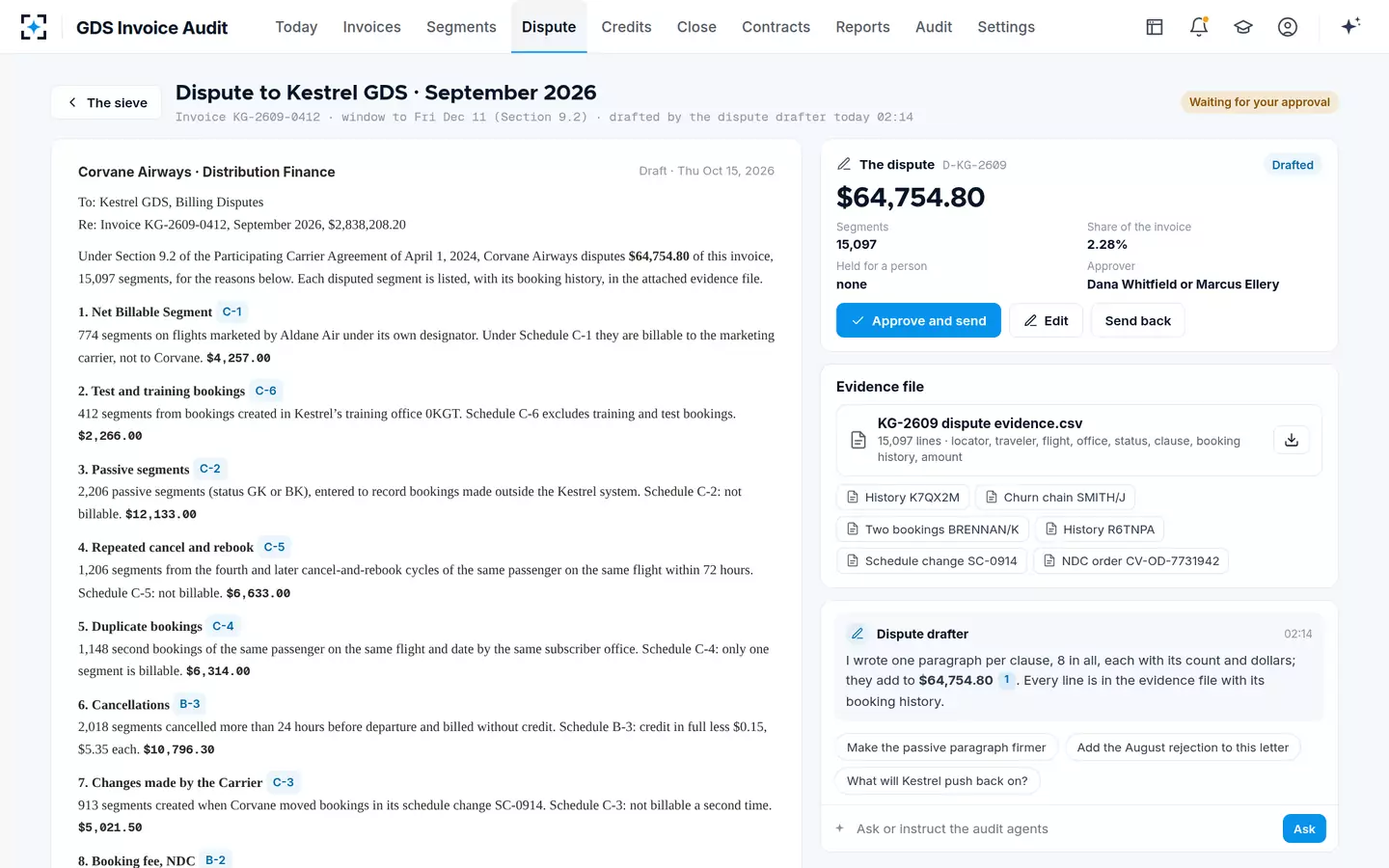Open clause tag B-3

tap(190, 704)
